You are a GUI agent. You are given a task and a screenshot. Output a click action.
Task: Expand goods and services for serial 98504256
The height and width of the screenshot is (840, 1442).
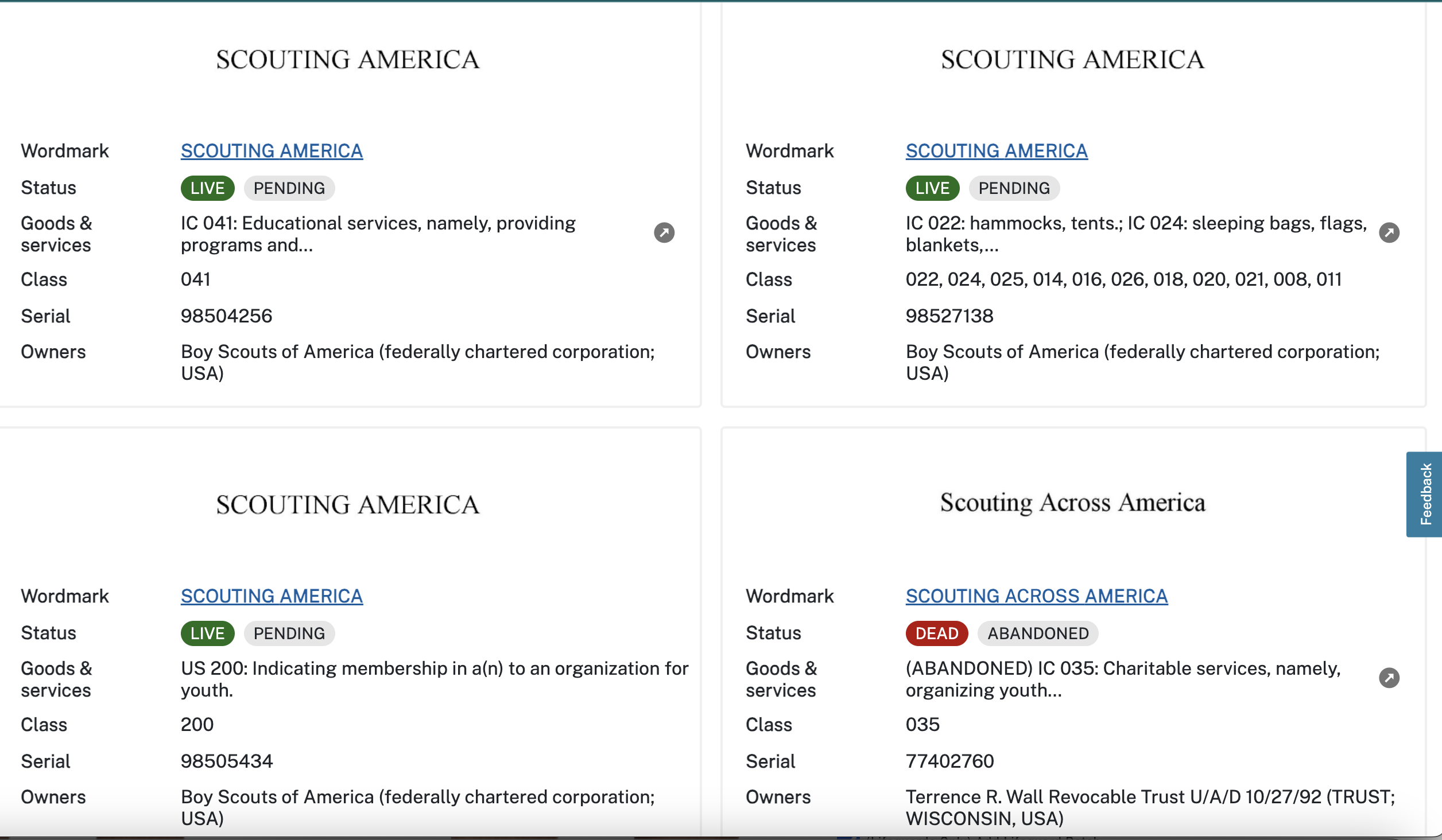click(x=664, y=232)
